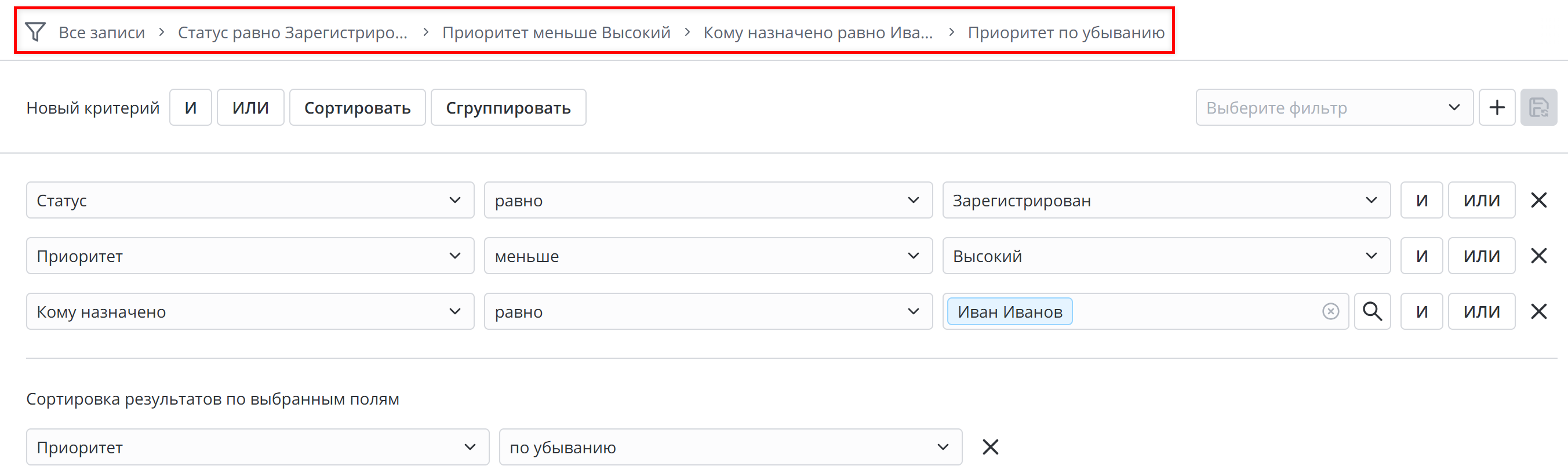Click the search magnifier in Кому назначено row

1372,311
